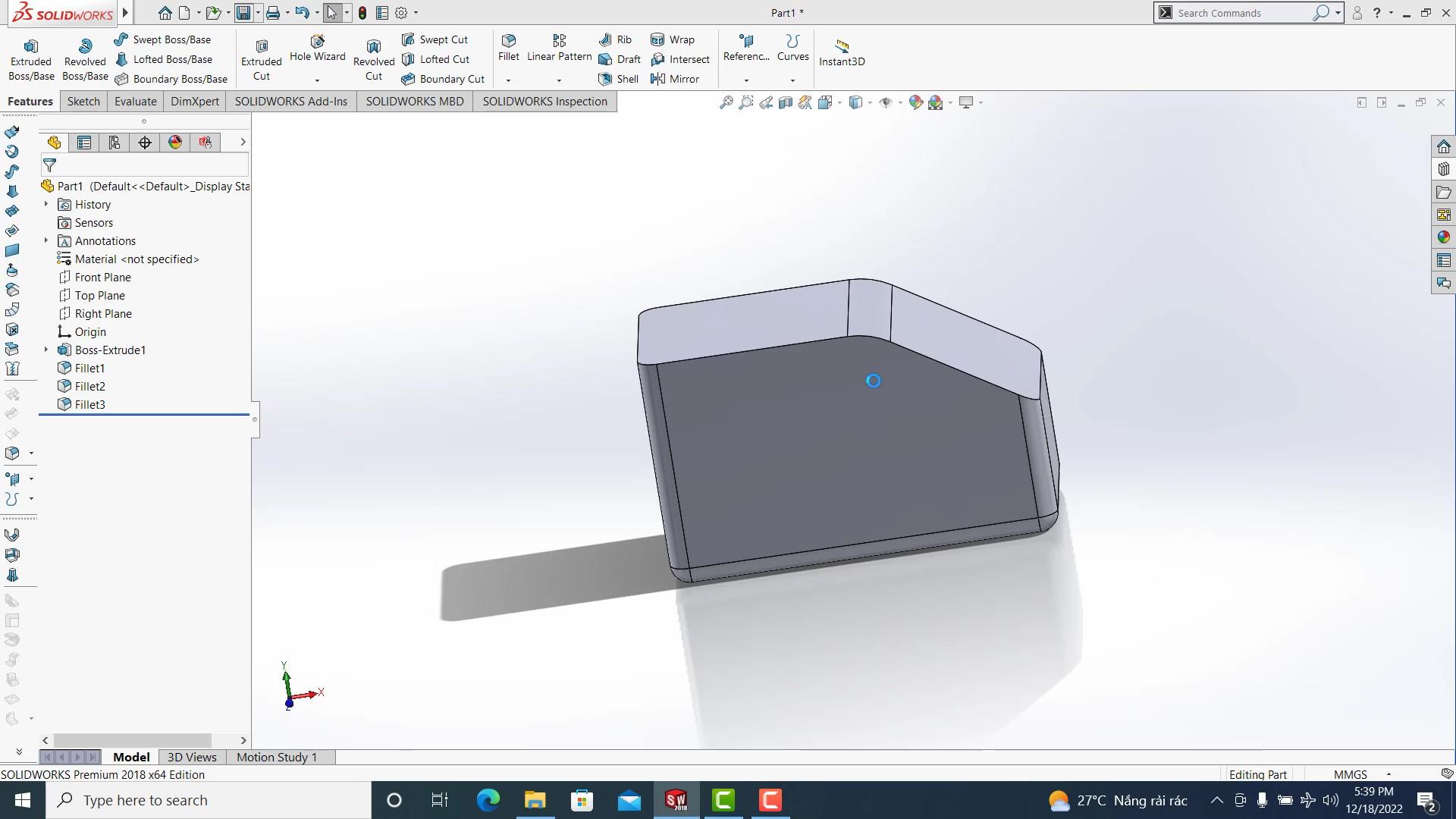Choose the Swept Cut feature
1456x819 pixels.
coord(435,39)
